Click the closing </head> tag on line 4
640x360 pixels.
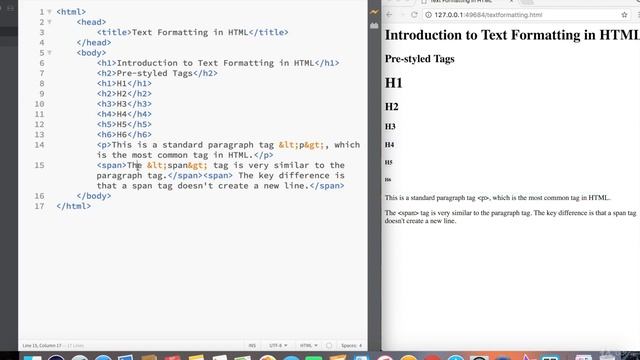93,42
